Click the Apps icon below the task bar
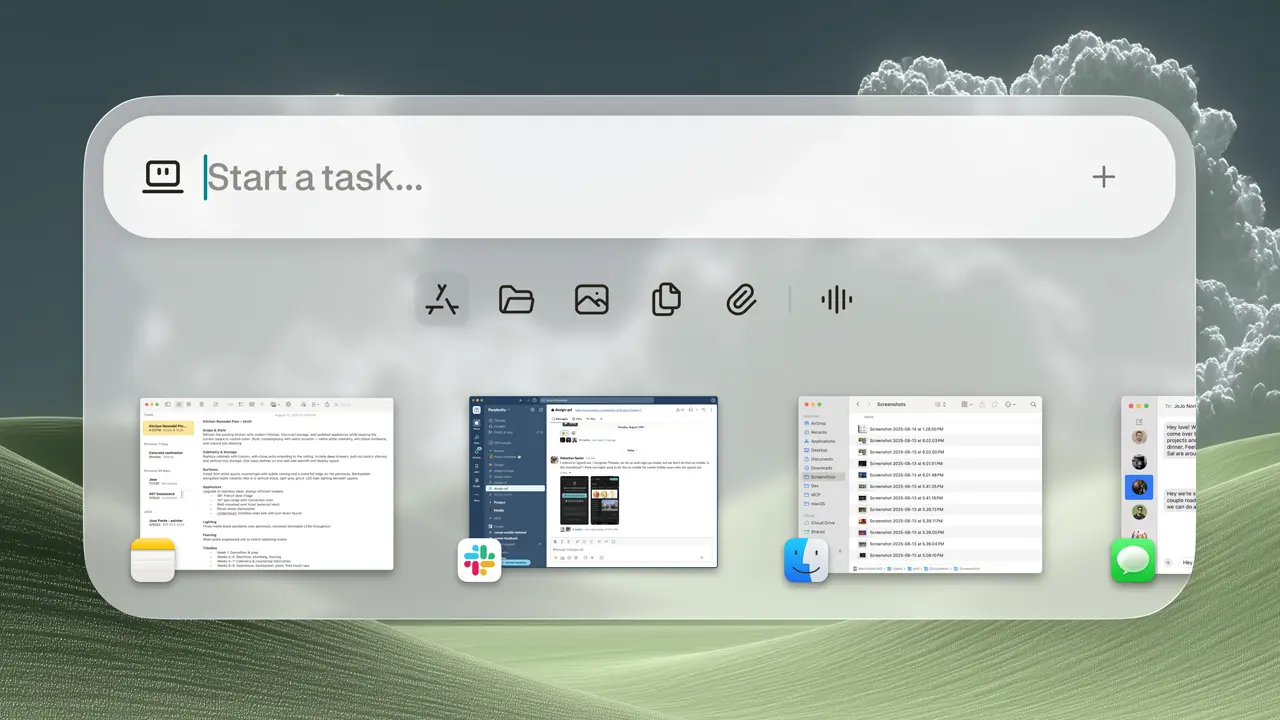This screenshot has width=1280, height=720. click(441, 299)
